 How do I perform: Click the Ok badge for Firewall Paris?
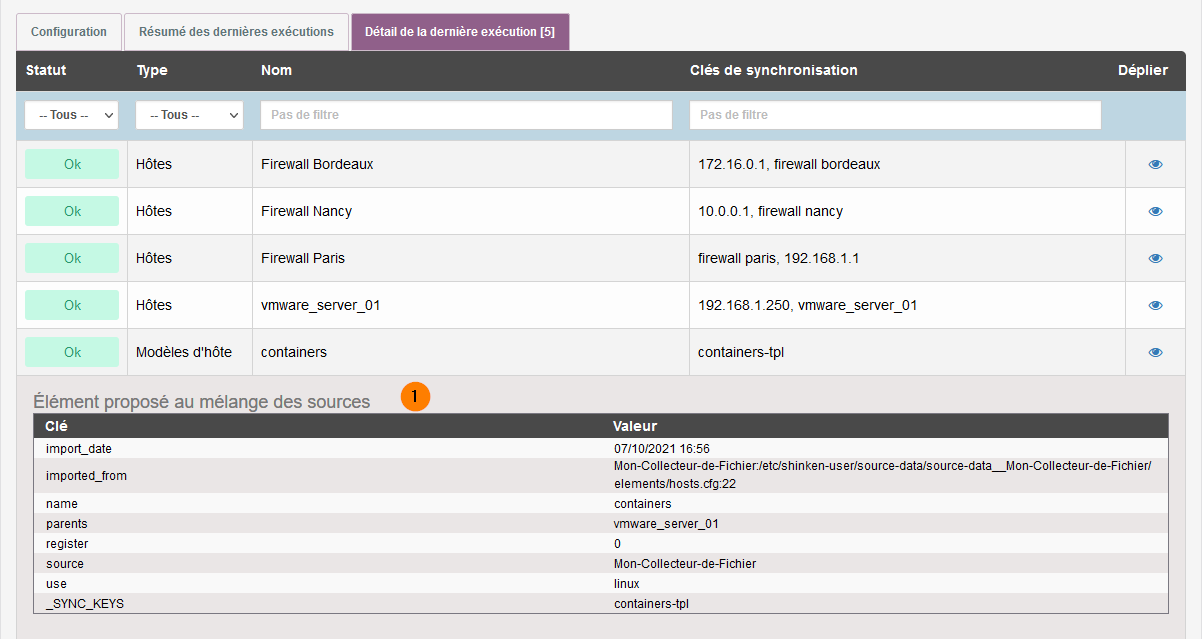pos(72,259)
